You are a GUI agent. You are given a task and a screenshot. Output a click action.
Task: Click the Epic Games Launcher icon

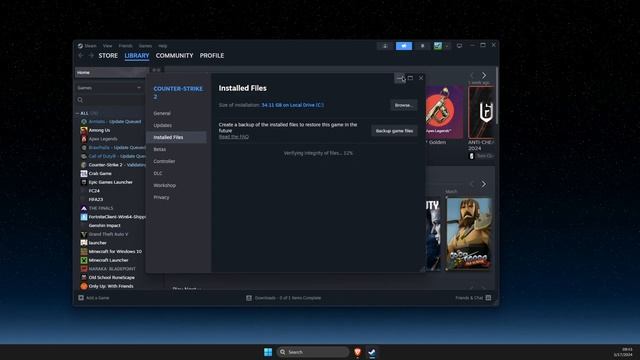[84, 182]
